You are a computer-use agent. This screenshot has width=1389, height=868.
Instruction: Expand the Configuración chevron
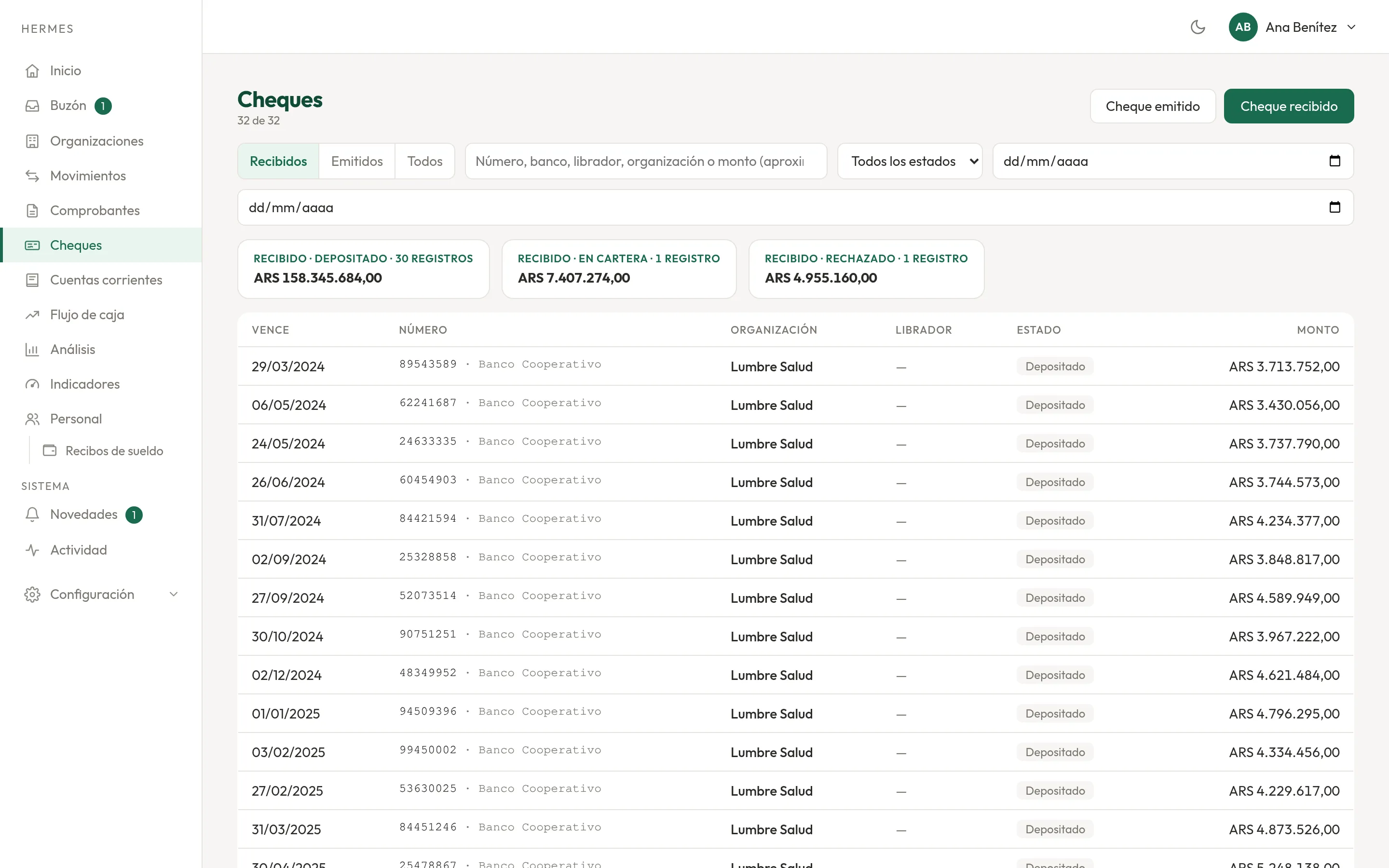pos(173,594)
